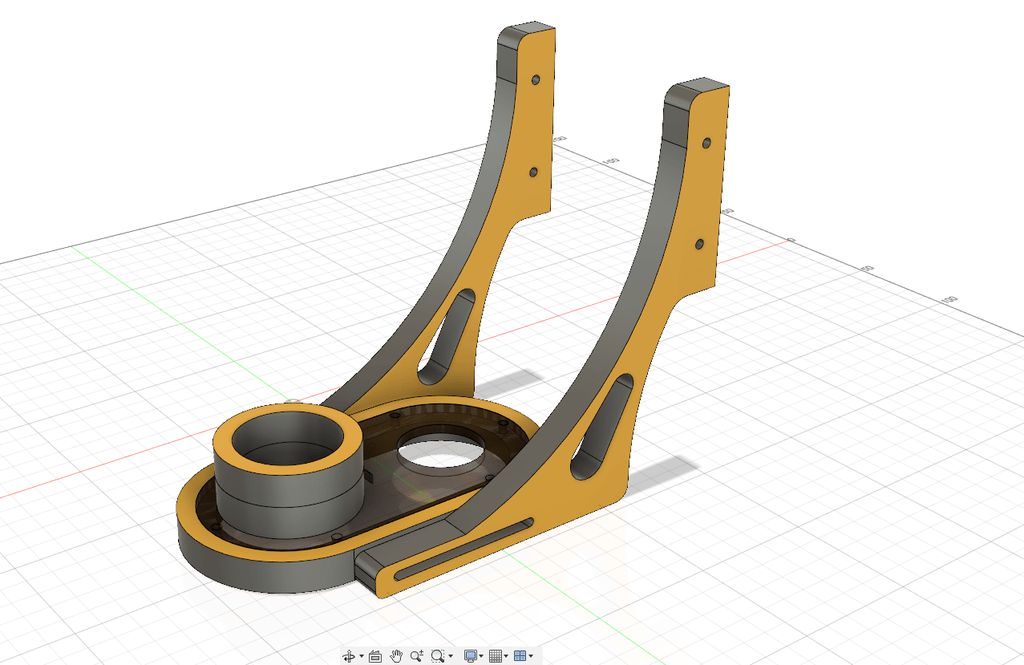Click the upper screw hole on the right bracket arm
1024x665 pixels.
(x=707, y=142)
